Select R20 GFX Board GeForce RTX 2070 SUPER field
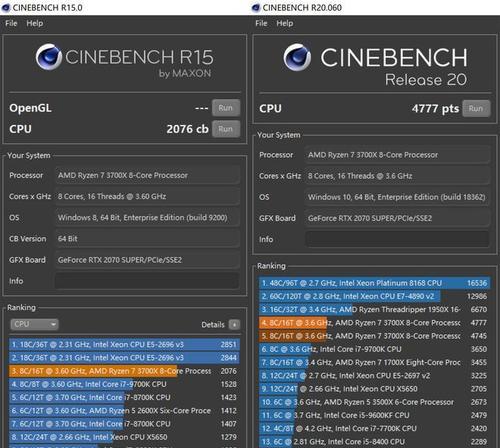500x448 pixels. 397,218
